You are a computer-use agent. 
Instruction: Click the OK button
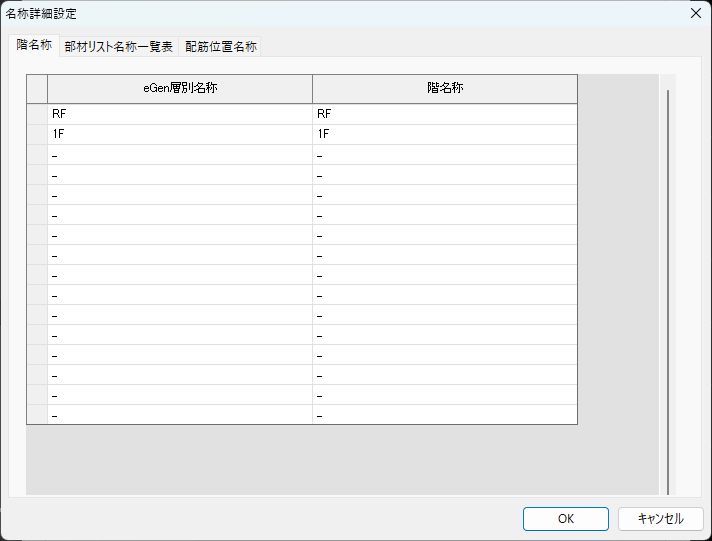click(565, 518)
